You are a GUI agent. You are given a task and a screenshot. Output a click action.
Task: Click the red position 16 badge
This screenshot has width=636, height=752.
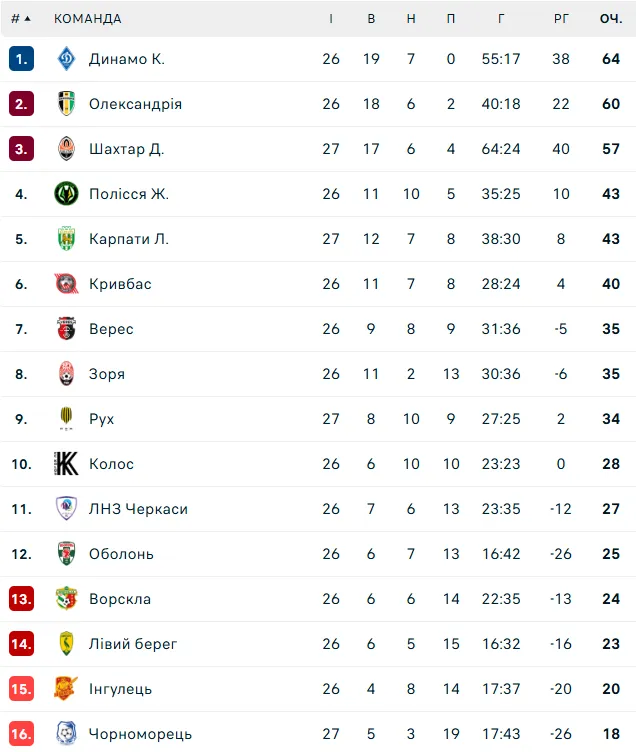pyautogui.click(x=22, y=734)
